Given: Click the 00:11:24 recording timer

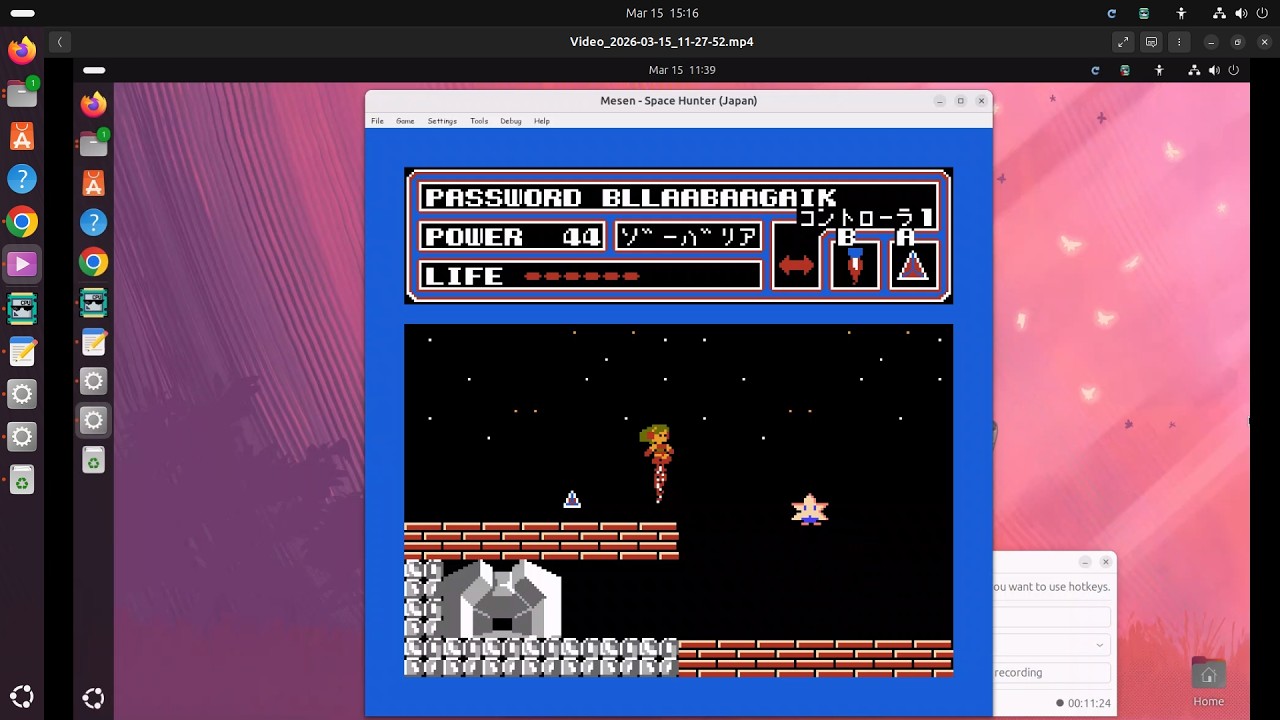Looking at the screenshot, I should pos(1089,703).
